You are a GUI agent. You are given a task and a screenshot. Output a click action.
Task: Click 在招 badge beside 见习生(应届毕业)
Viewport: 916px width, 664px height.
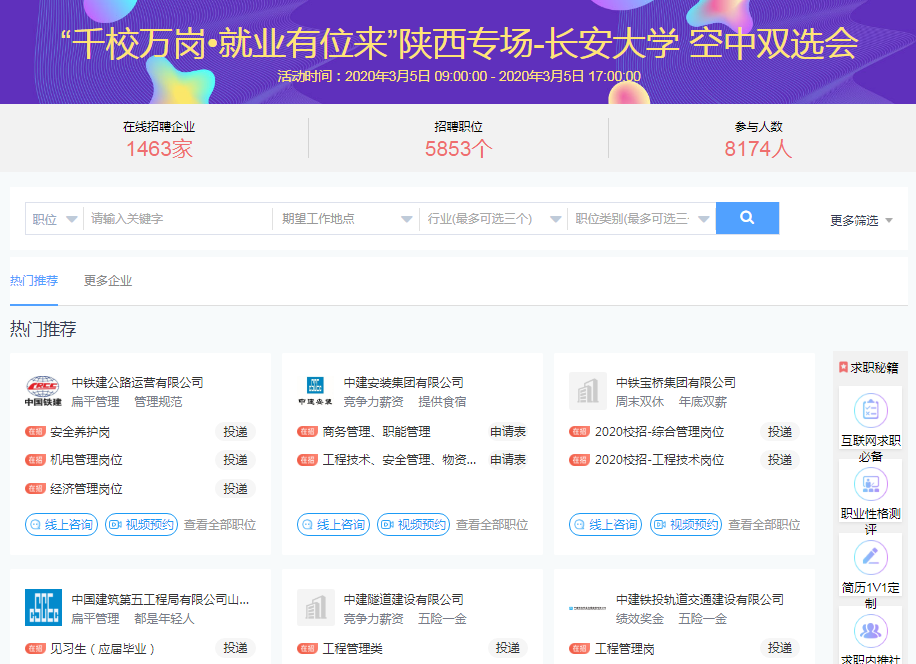pyautogui.click(x=35, y=648)
